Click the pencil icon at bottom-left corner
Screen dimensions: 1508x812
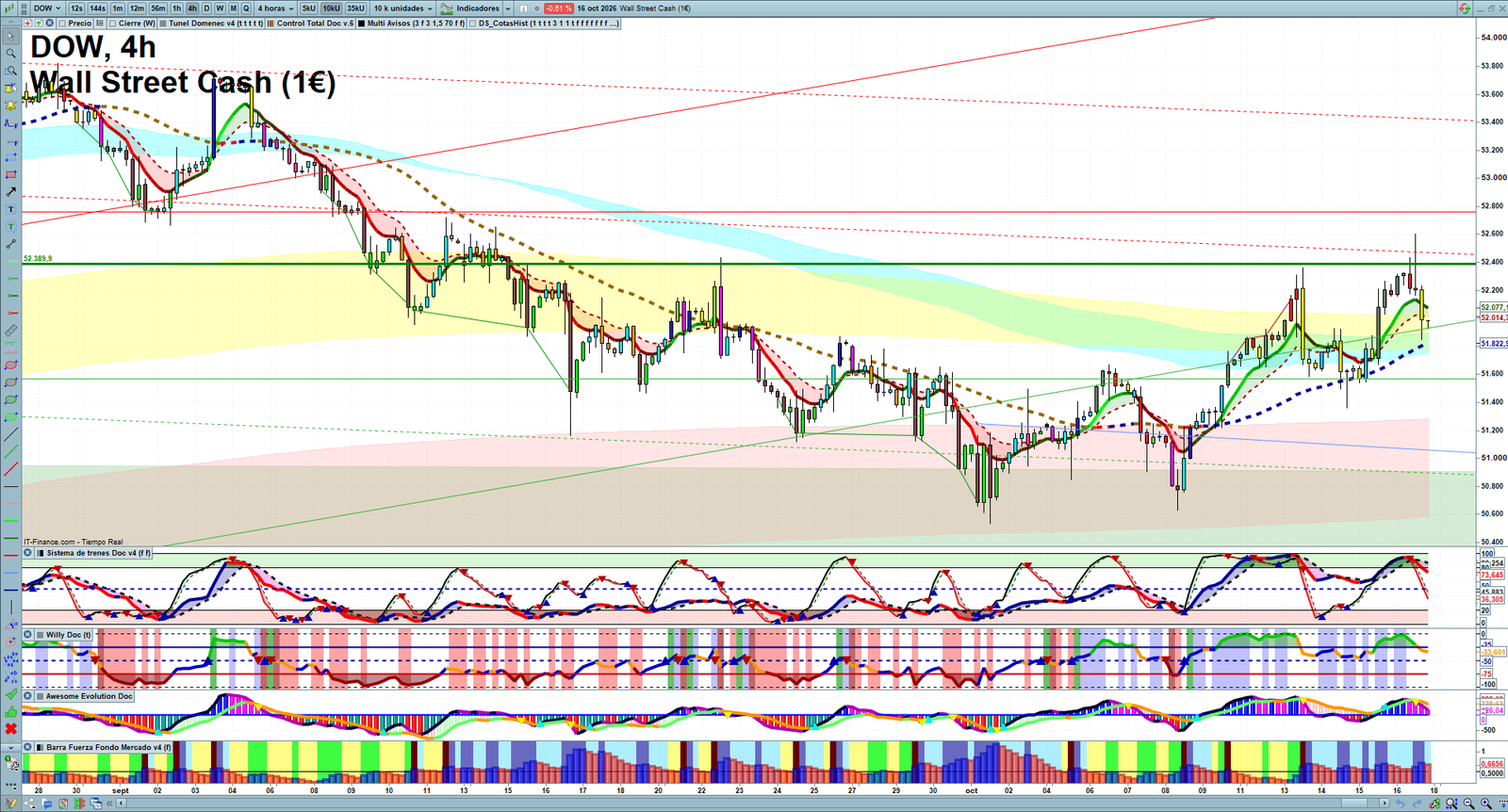click(11, 804)
